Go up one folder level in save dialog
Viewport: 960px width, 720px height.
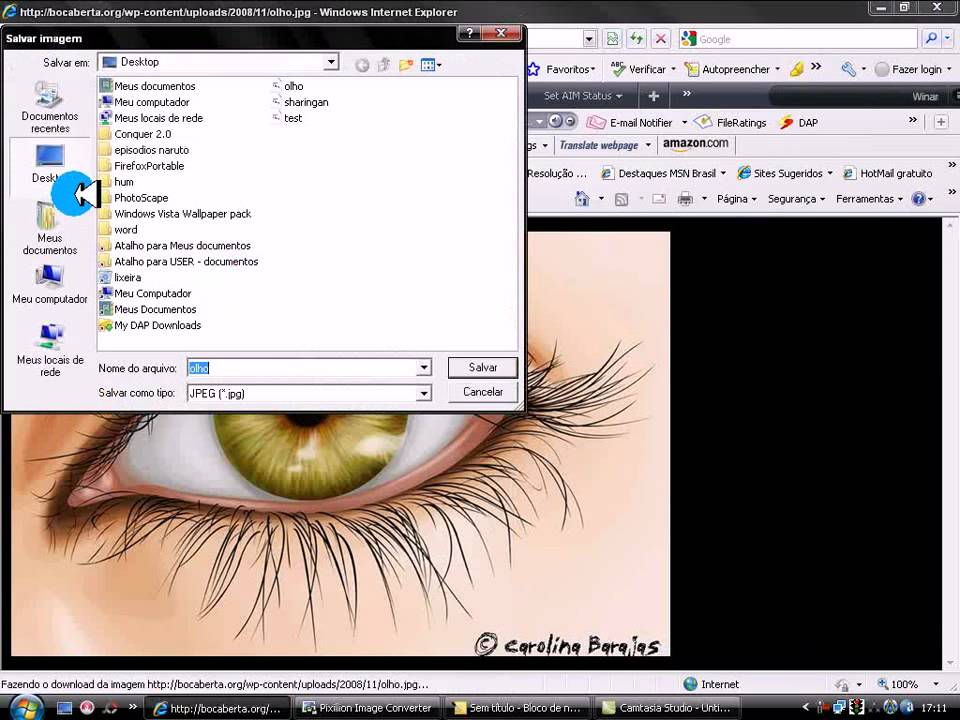[x=384, y=64]
